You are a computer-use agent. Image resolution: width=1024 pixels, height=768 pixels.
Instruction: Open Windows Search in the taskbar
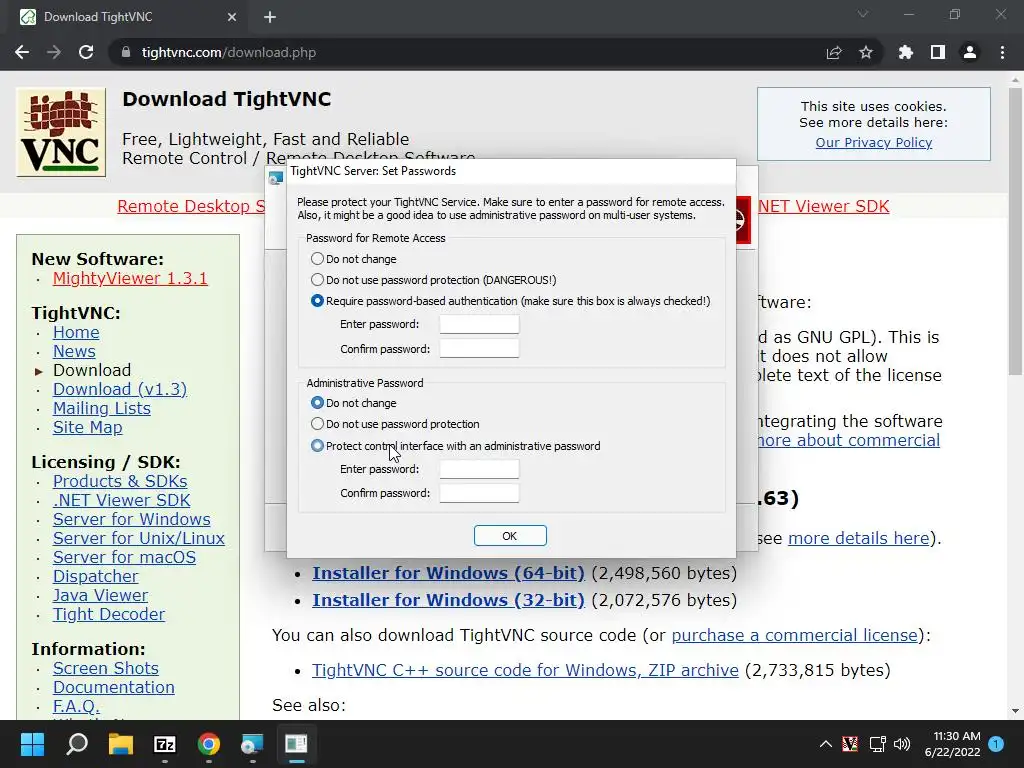[77, 744]
